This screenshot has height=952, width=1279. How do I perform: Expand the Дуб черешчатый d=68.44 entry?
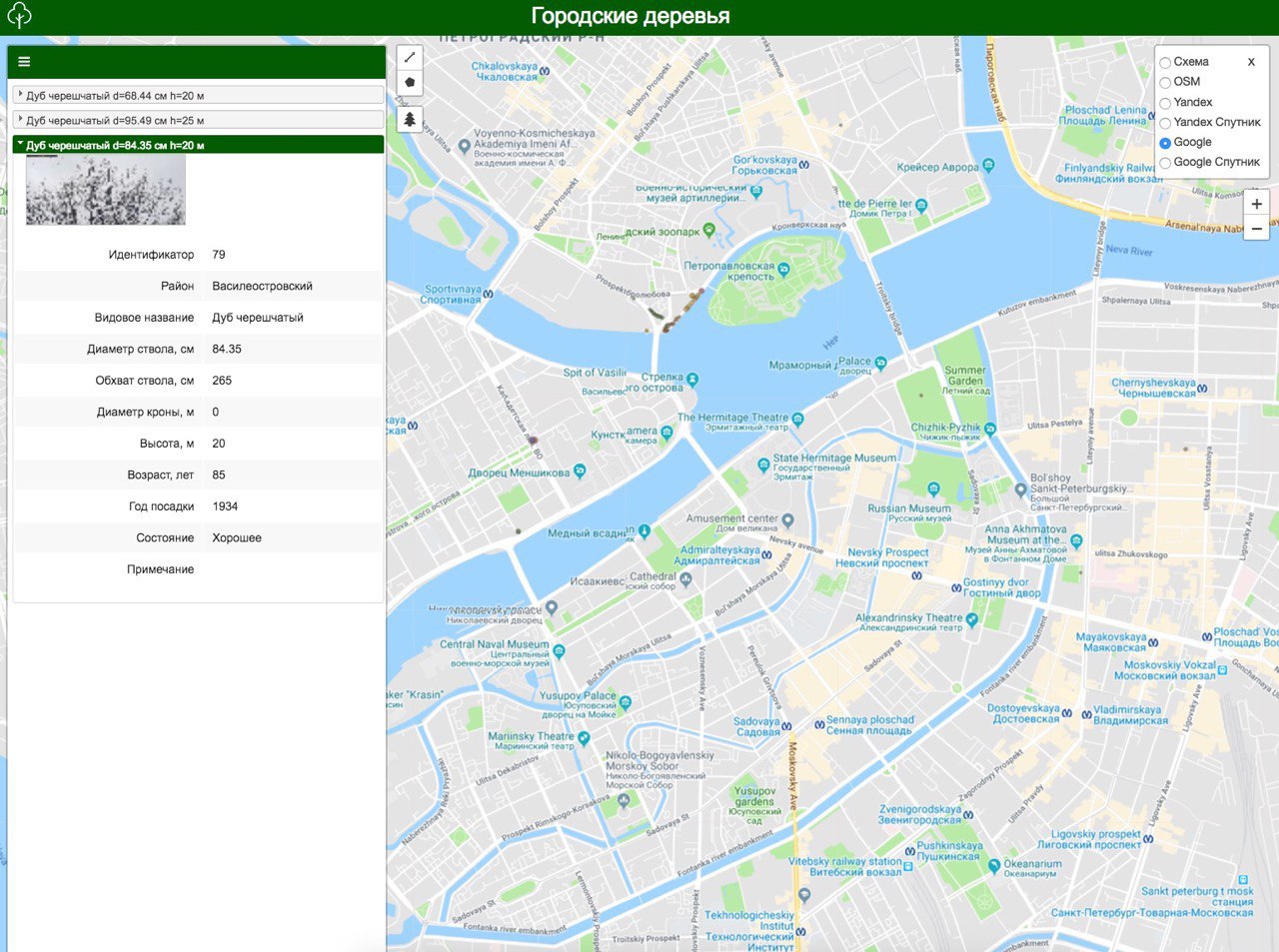click(198, 95)
